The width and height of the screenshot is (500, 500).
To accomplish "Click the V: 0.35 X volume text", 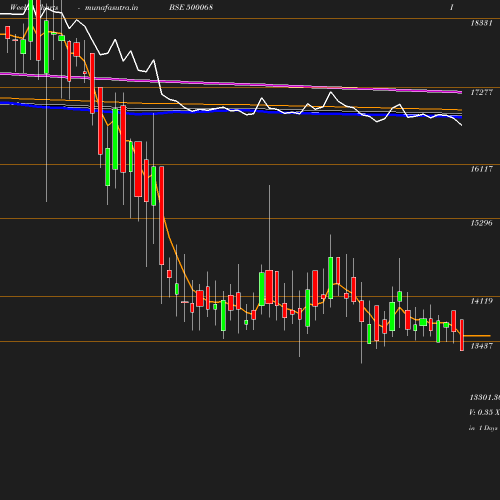I will [x=484, y=412].
